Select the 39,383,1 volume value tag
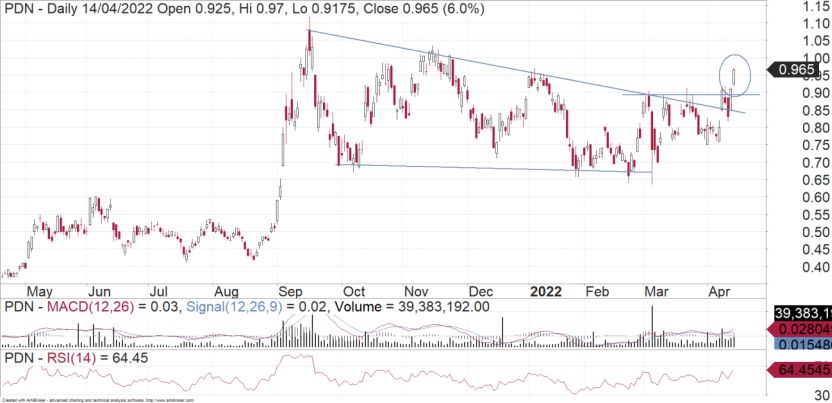 pos(803,313)
